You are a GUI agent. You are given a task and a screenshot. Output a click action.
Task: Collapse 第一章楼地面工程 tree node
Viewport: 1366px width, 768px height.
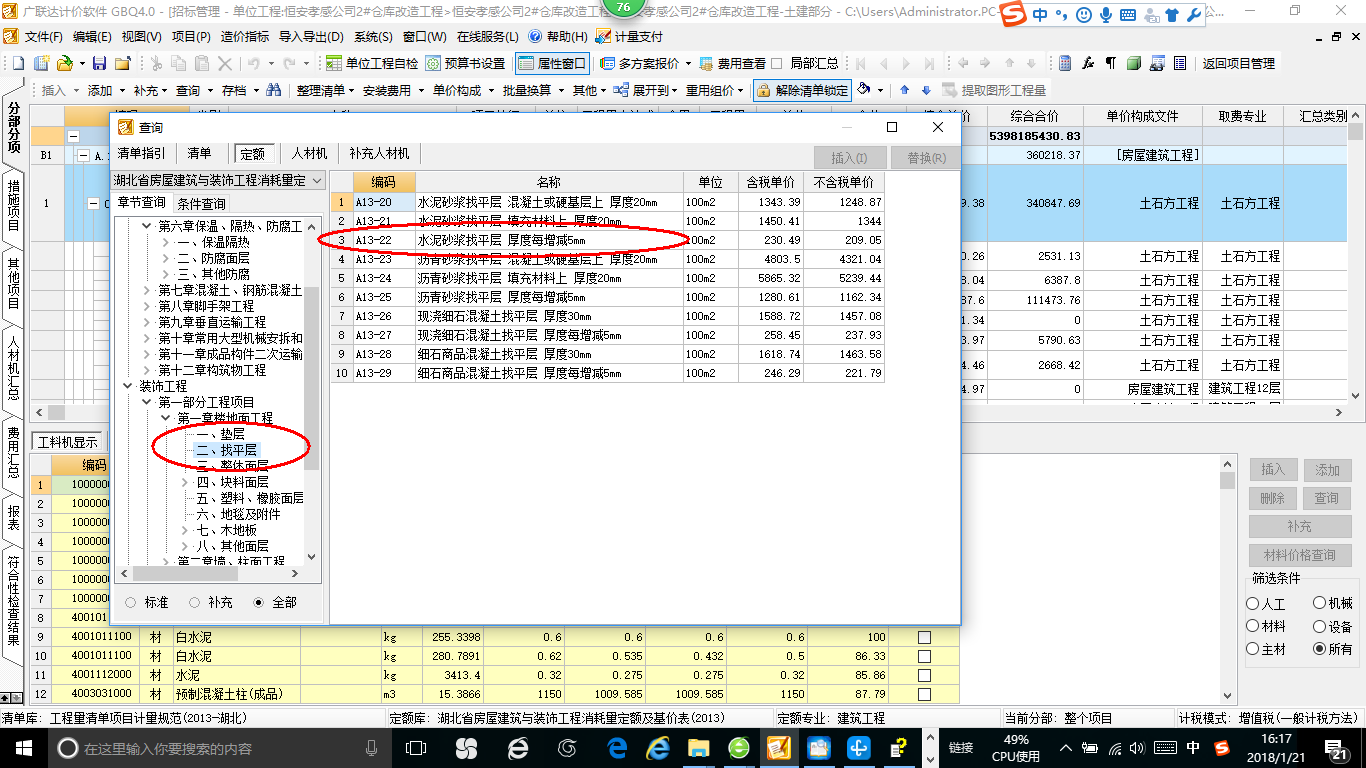[166, 418]
